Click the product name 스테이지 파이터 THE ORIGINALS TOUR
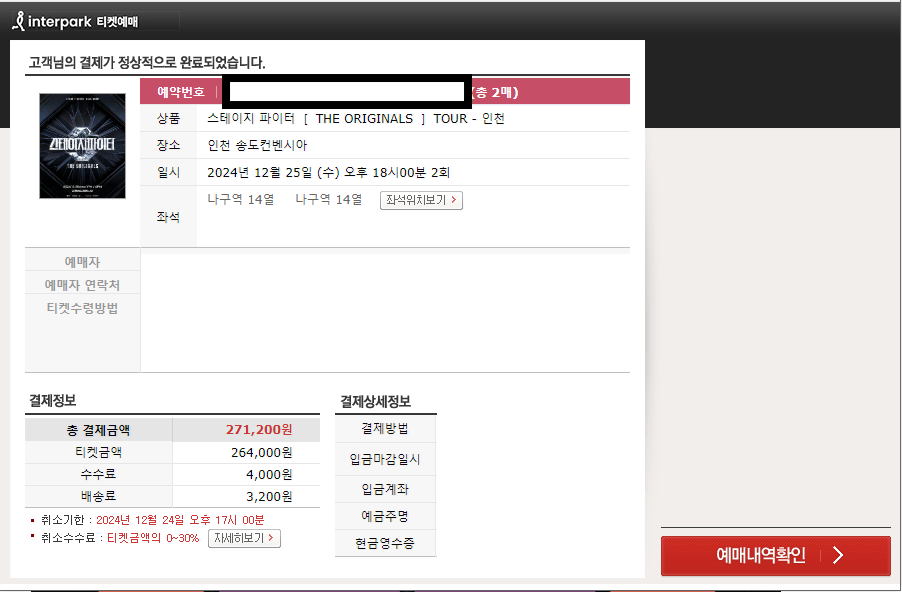The image size is (902, 592). click(356, 119)
